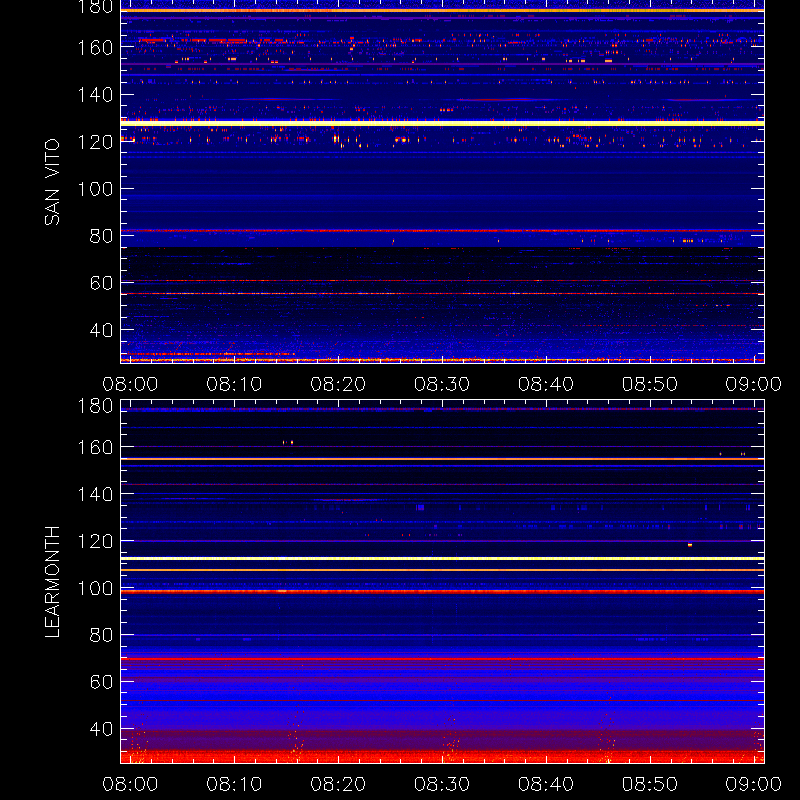
Task: Pick the 08:10 time label under Learmonth plot
Action: tap(234, 784)
